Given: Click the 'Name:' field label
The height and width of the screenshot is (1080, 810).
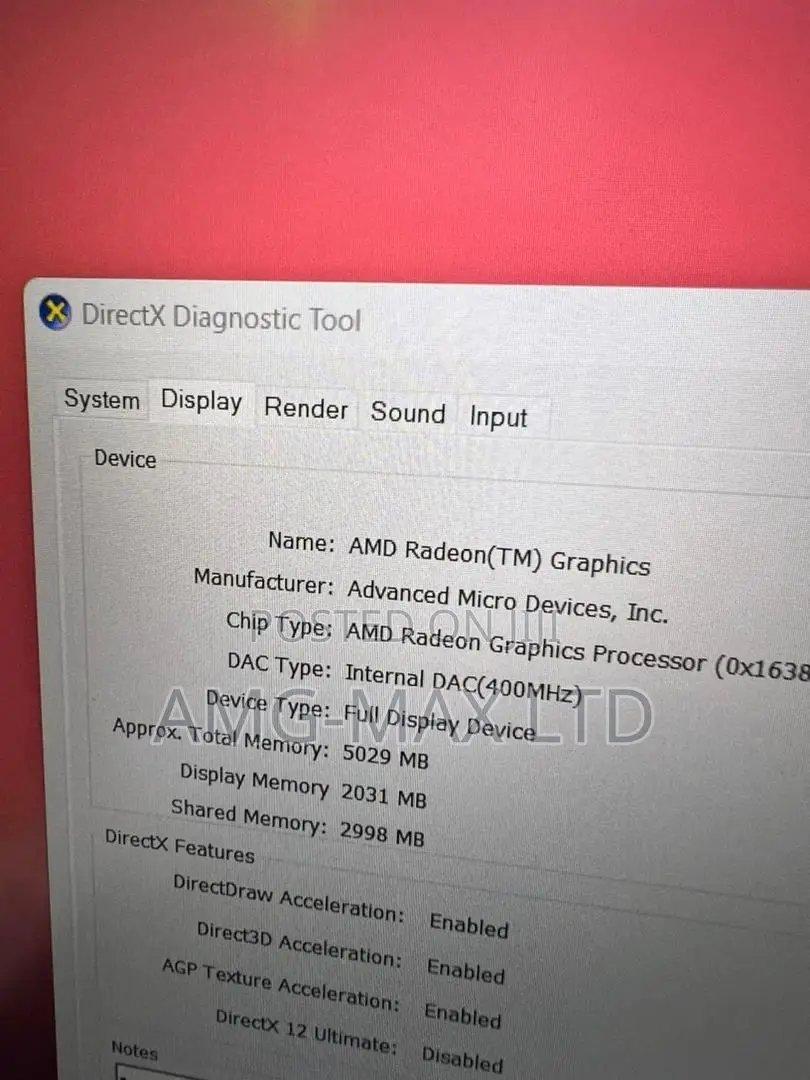Looking at the screenshot, I should [x=301, y=541].
